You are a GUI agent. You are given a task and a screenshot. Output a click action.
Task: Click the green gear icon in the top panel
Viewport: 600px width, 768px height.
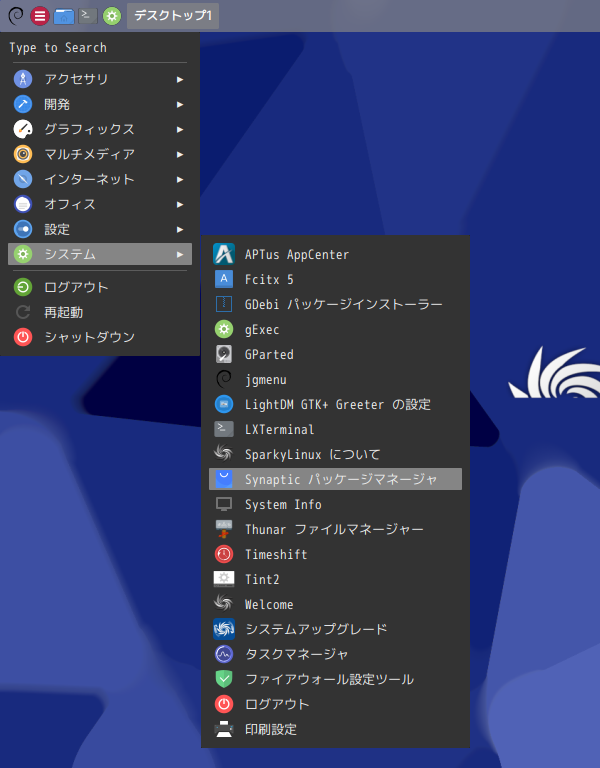112,16
